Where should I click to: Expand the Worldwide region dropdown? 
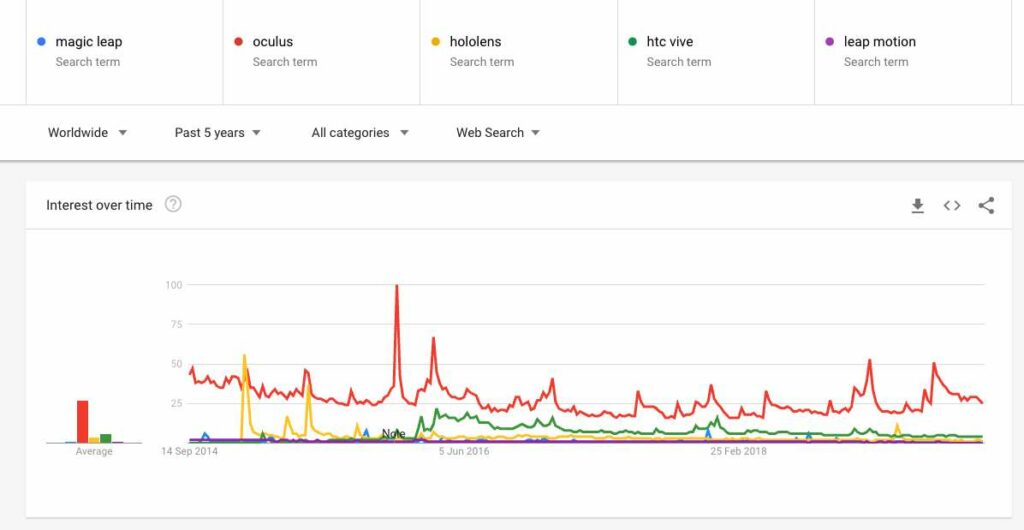point(87,132)
